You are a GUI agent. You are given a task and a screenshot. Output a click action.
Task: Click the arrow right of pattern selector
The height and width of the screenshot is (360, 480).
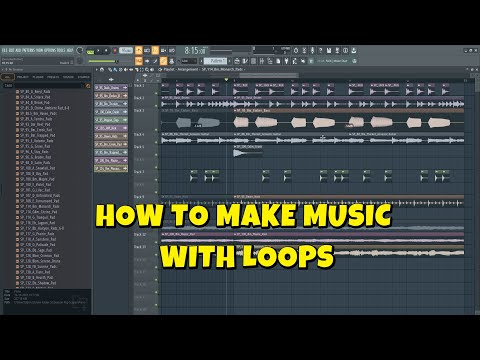tap(229, 61)
